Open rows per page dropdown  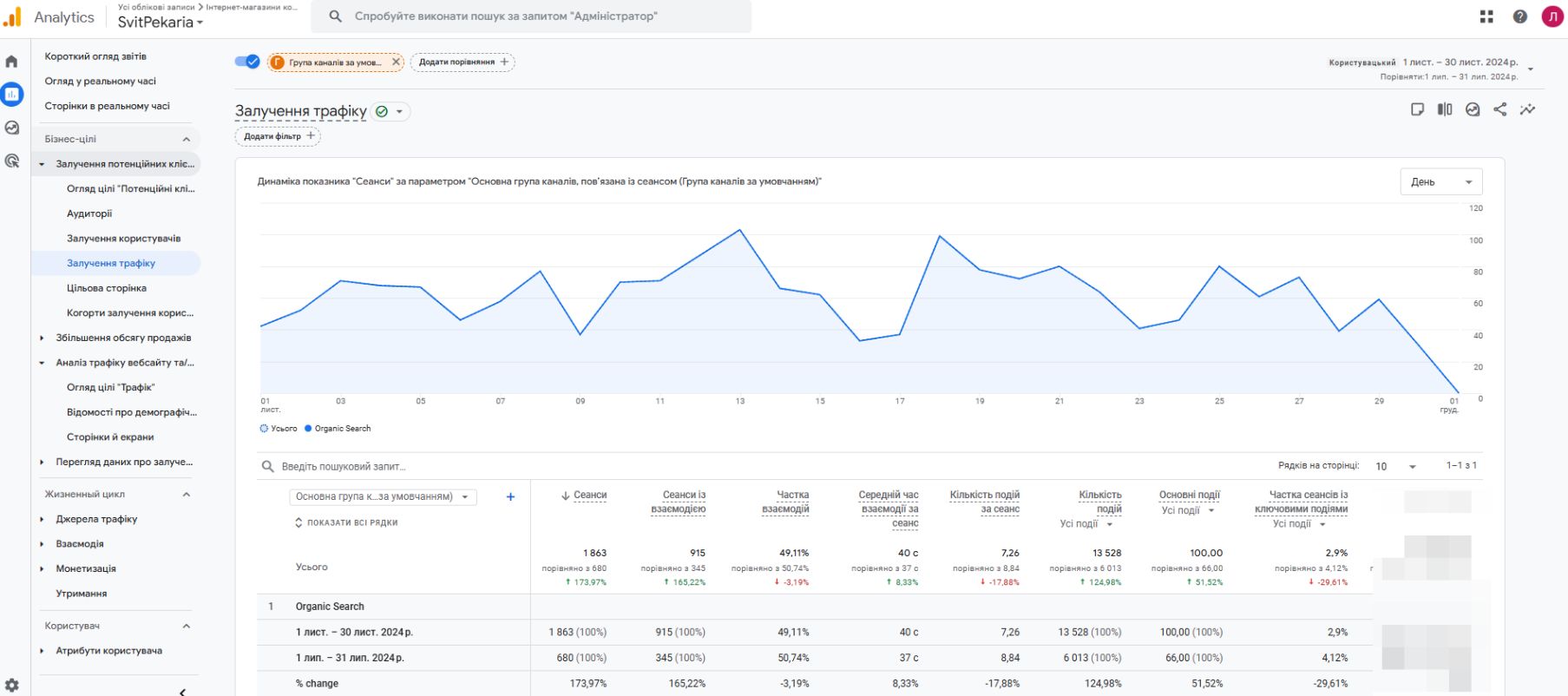coord(1395,467)
